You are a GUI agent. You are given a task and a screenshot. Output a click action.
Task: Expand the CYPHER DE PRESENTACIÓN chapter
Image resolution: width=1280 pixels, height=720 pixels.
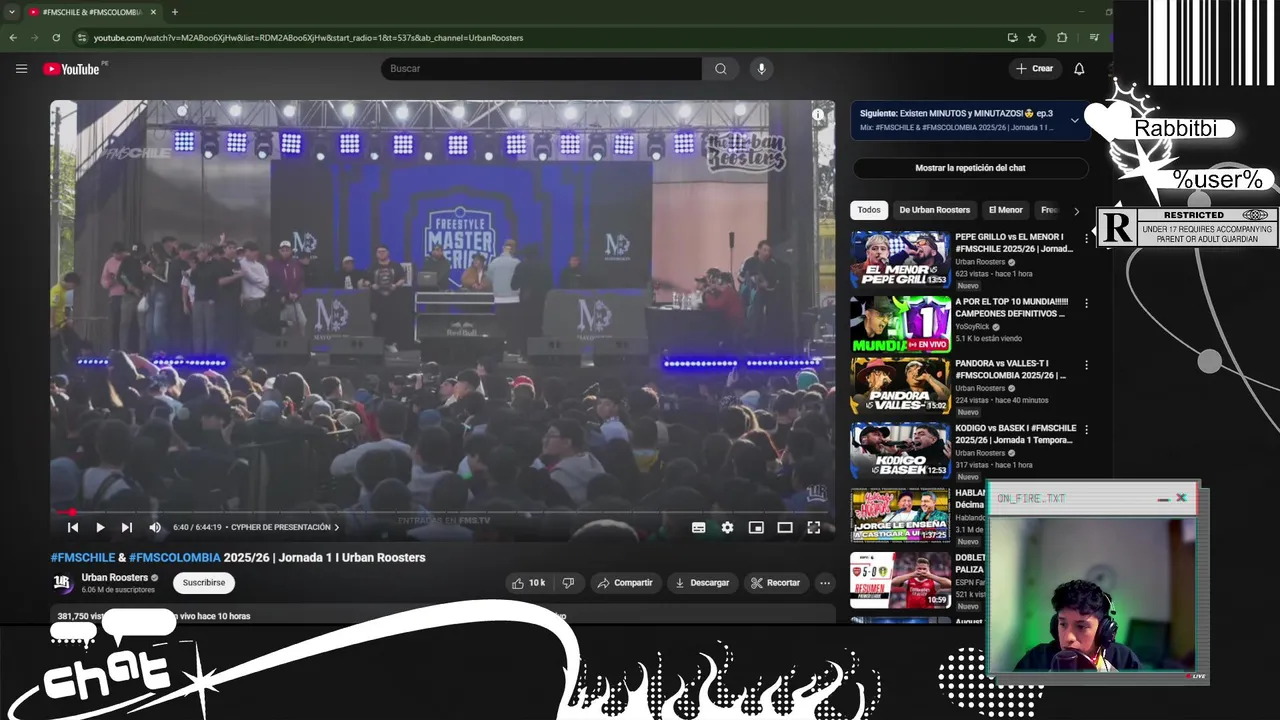(285, 527)
